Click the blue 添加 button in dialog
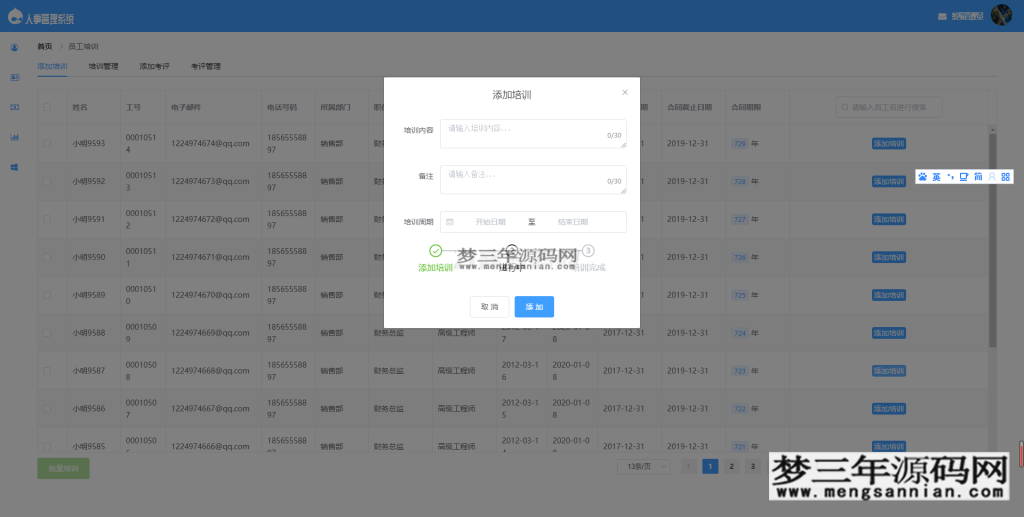Viewport: 1024px width, 517px height. [534, 307]
